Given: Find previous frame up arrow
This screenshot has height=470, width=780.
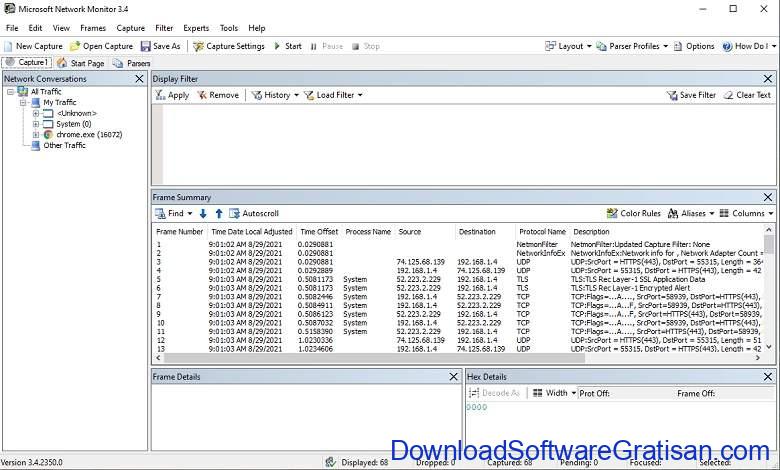Looking at the screenshot, I should pyautogui.click(x=219, y=213).
